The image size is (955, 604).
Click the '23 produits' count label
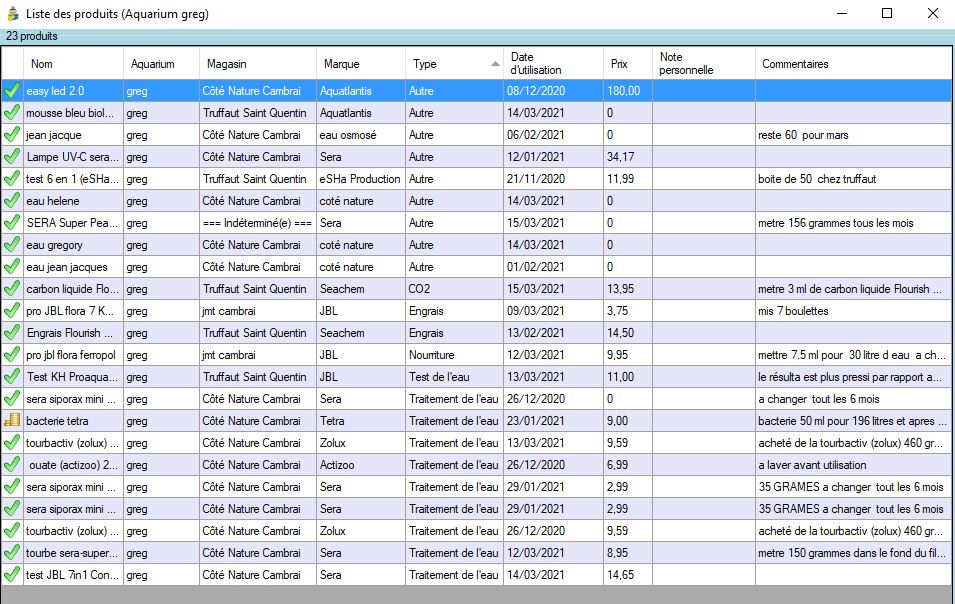(32, 36)
